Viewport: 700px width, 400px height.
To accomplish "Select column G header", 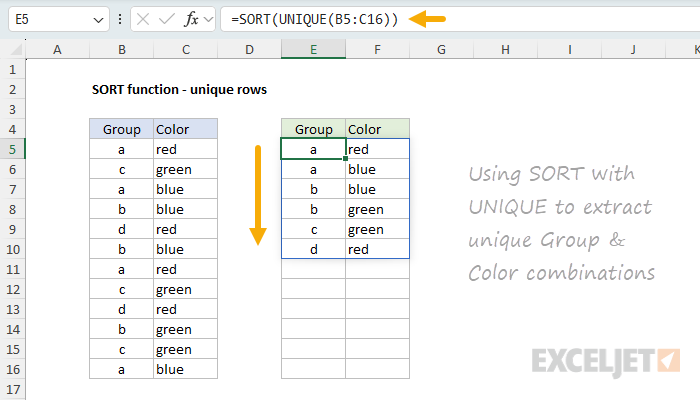I will click(x=442, y=49).
